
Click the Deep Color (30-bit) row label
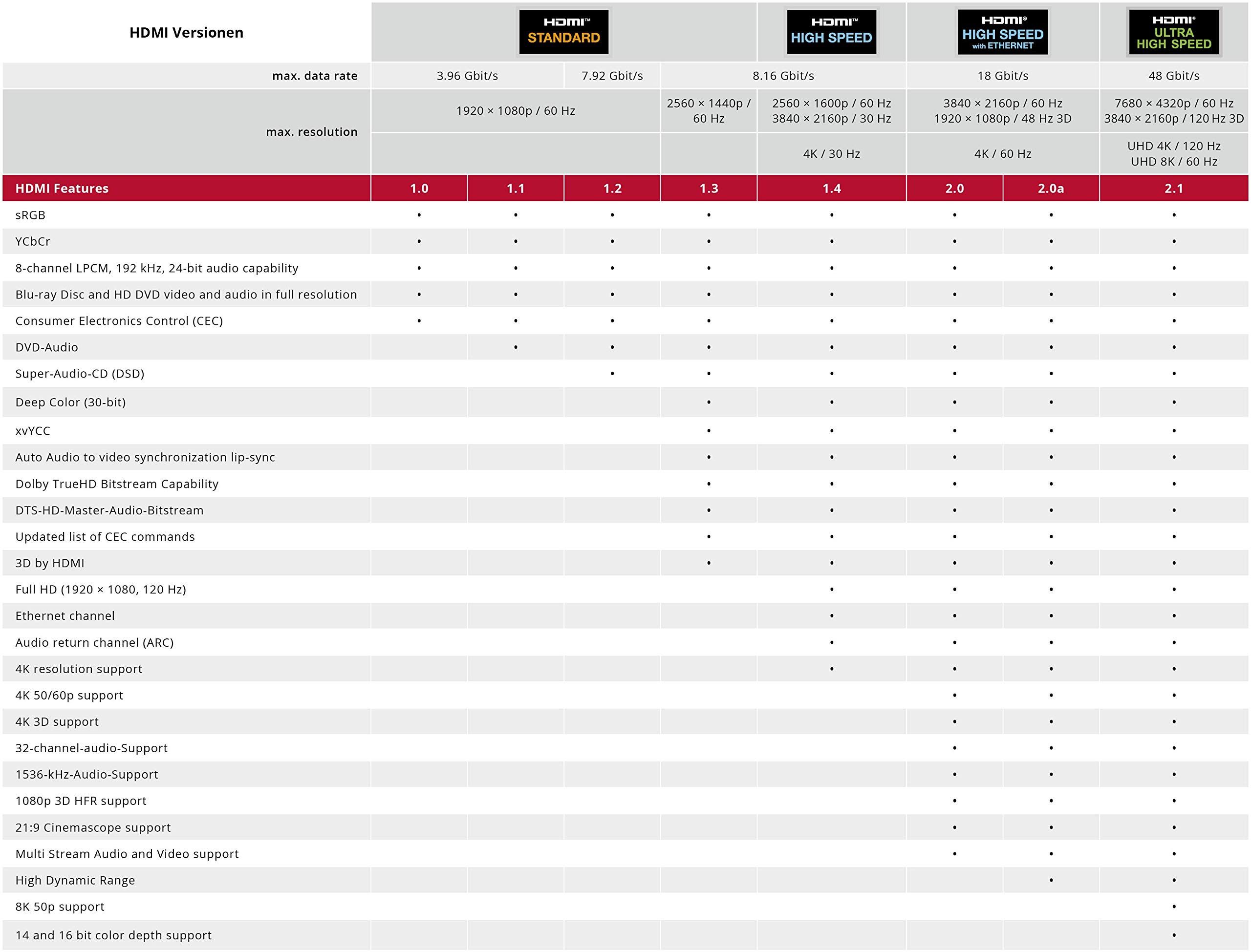(71, 402)
